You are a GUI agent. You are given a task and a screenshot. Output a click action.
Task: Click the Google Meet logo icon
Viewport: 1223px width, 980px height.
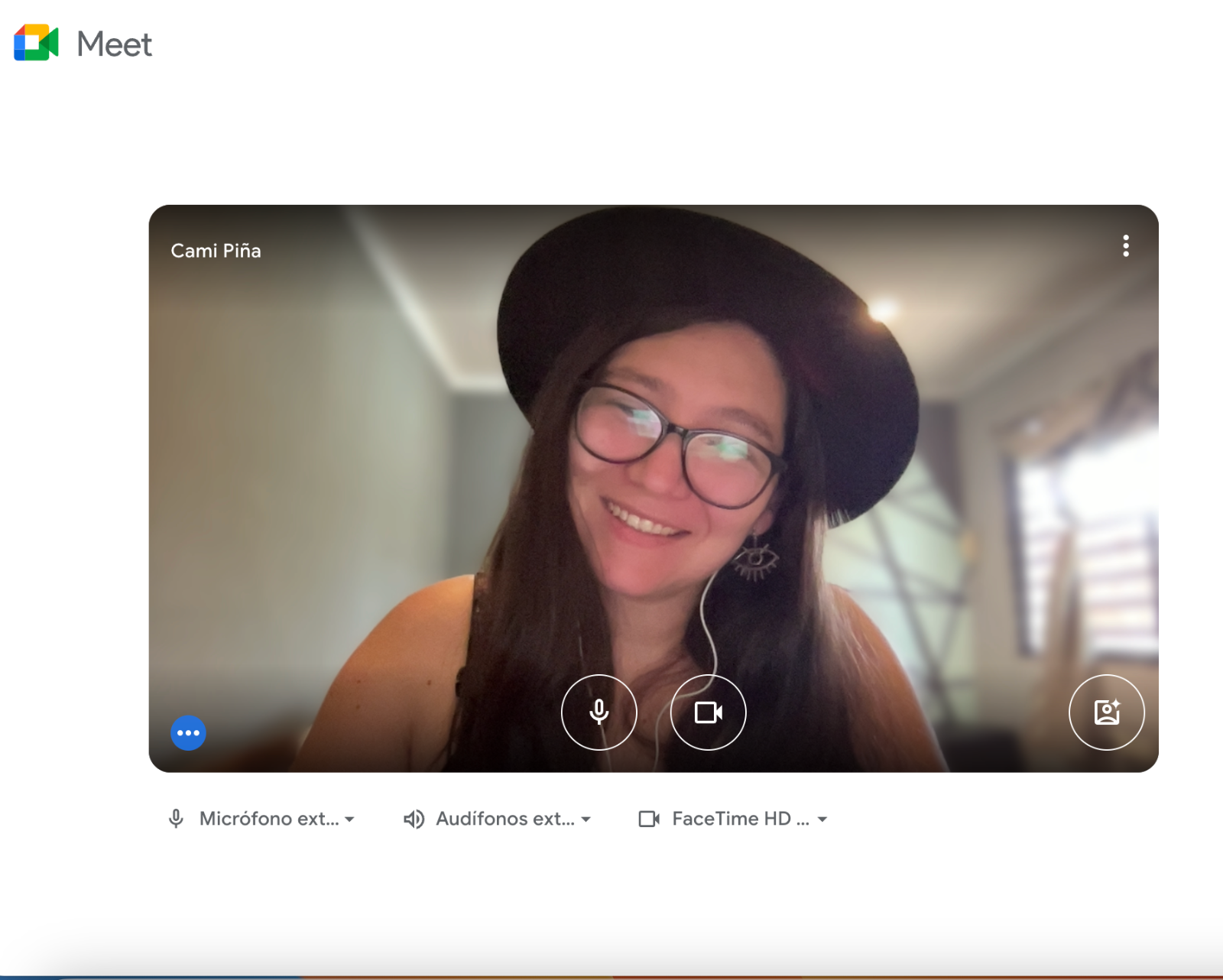click(x=36, y=43)
